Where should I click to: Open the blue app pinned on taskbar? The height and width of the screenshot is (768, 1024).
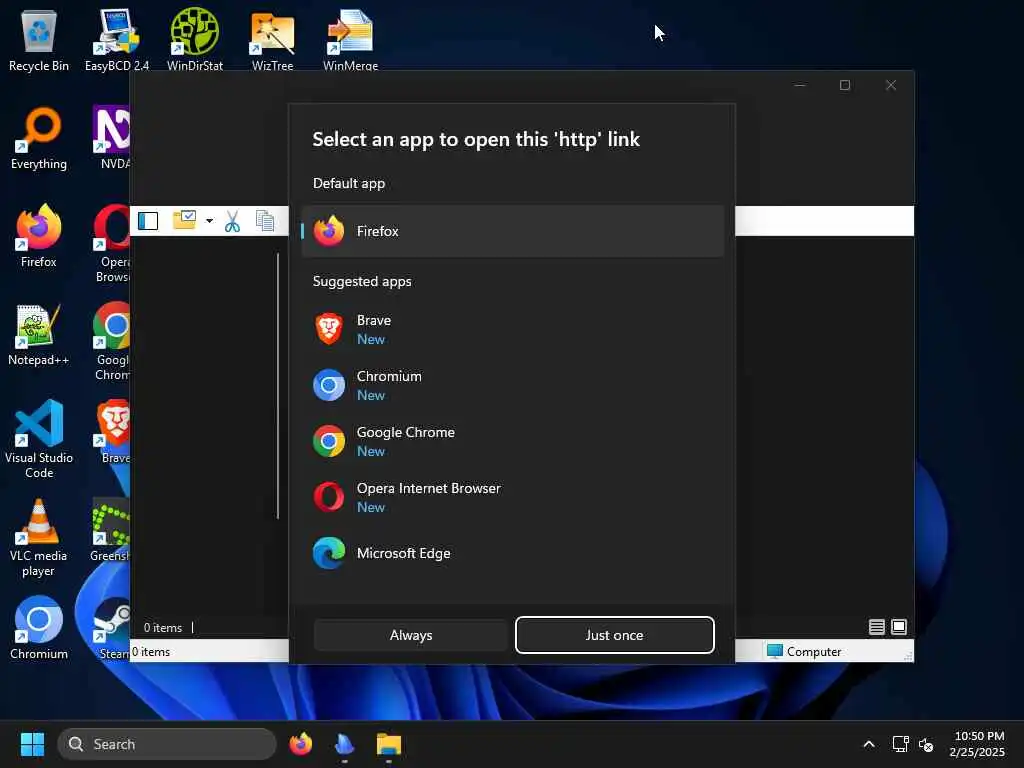tap(344, 744)
